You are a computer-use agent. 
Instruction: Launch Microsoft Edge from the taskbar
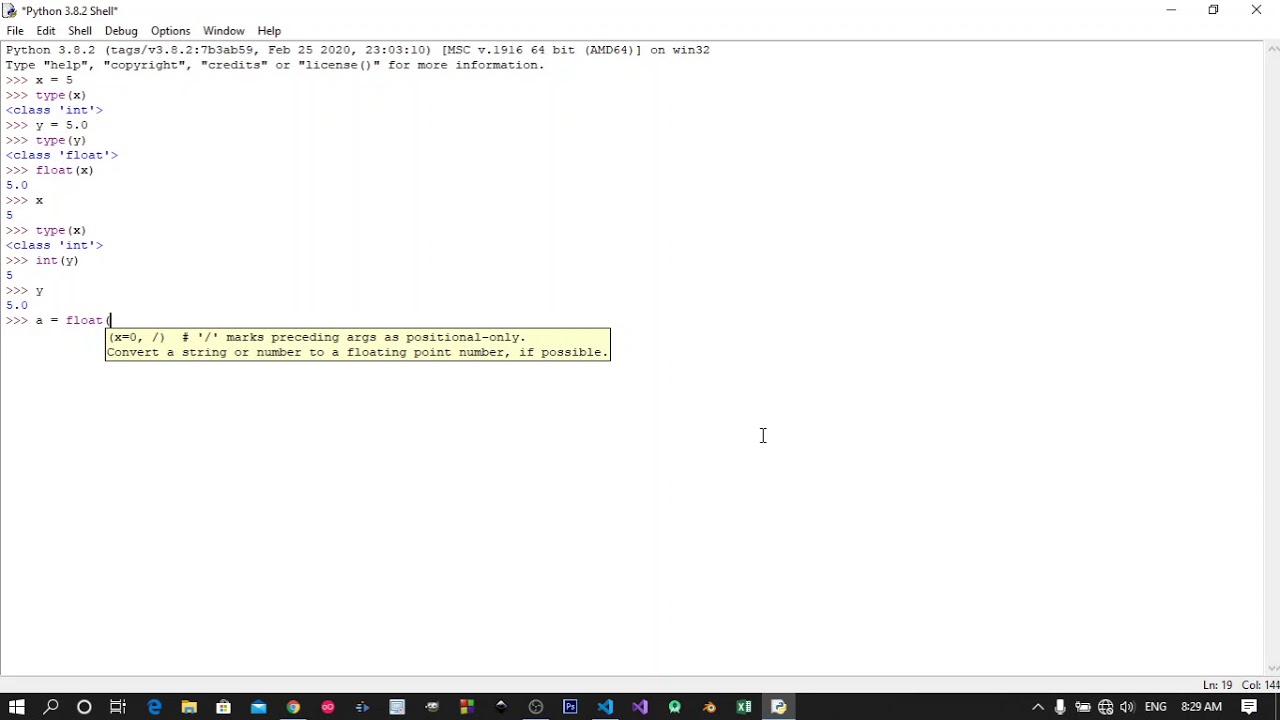coord(154,707)
